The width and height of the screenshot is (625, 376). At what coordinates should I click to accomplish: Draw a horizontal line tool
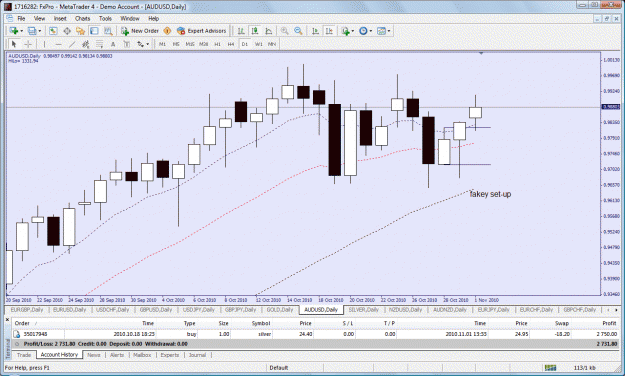(x=58, y=44)
